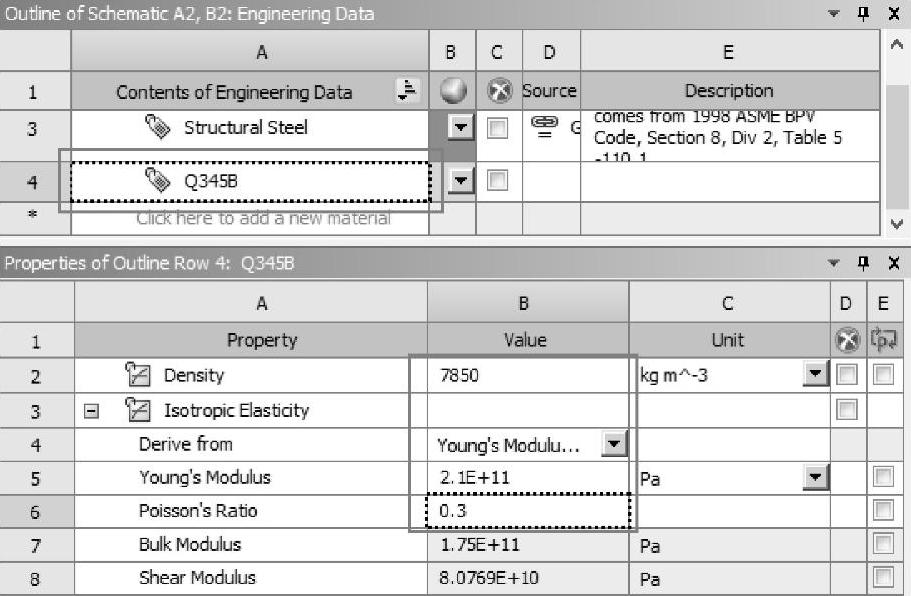Click the suppress icon in Properties column D header
This screenshot has height=596, width=911.
pyautogui.click(x=847, y=340)
